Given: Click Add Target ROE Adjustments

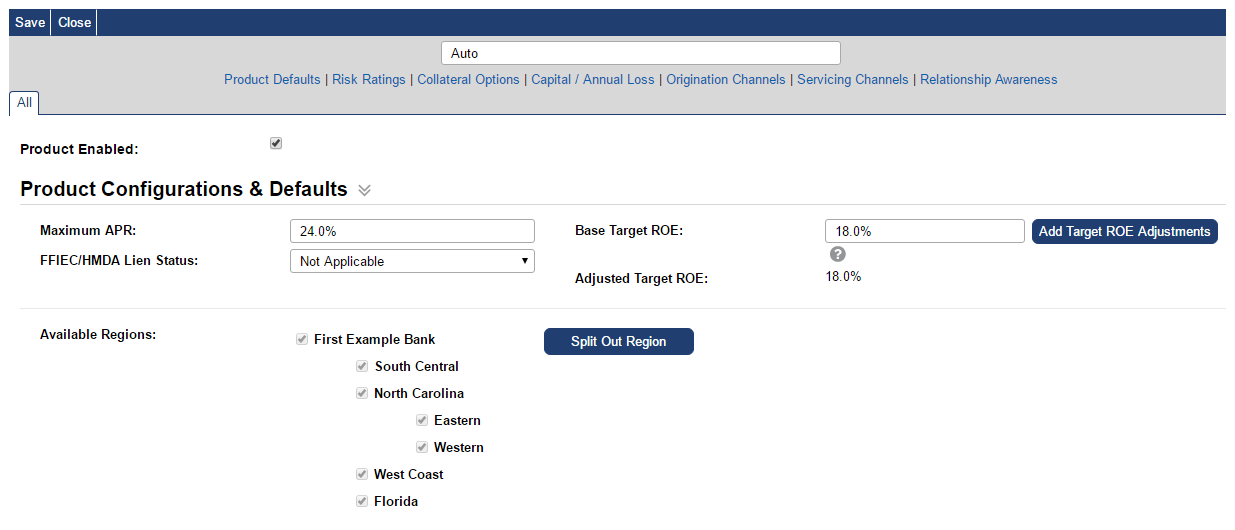Looking at the screenshot, I should (x=1124, y=231).
